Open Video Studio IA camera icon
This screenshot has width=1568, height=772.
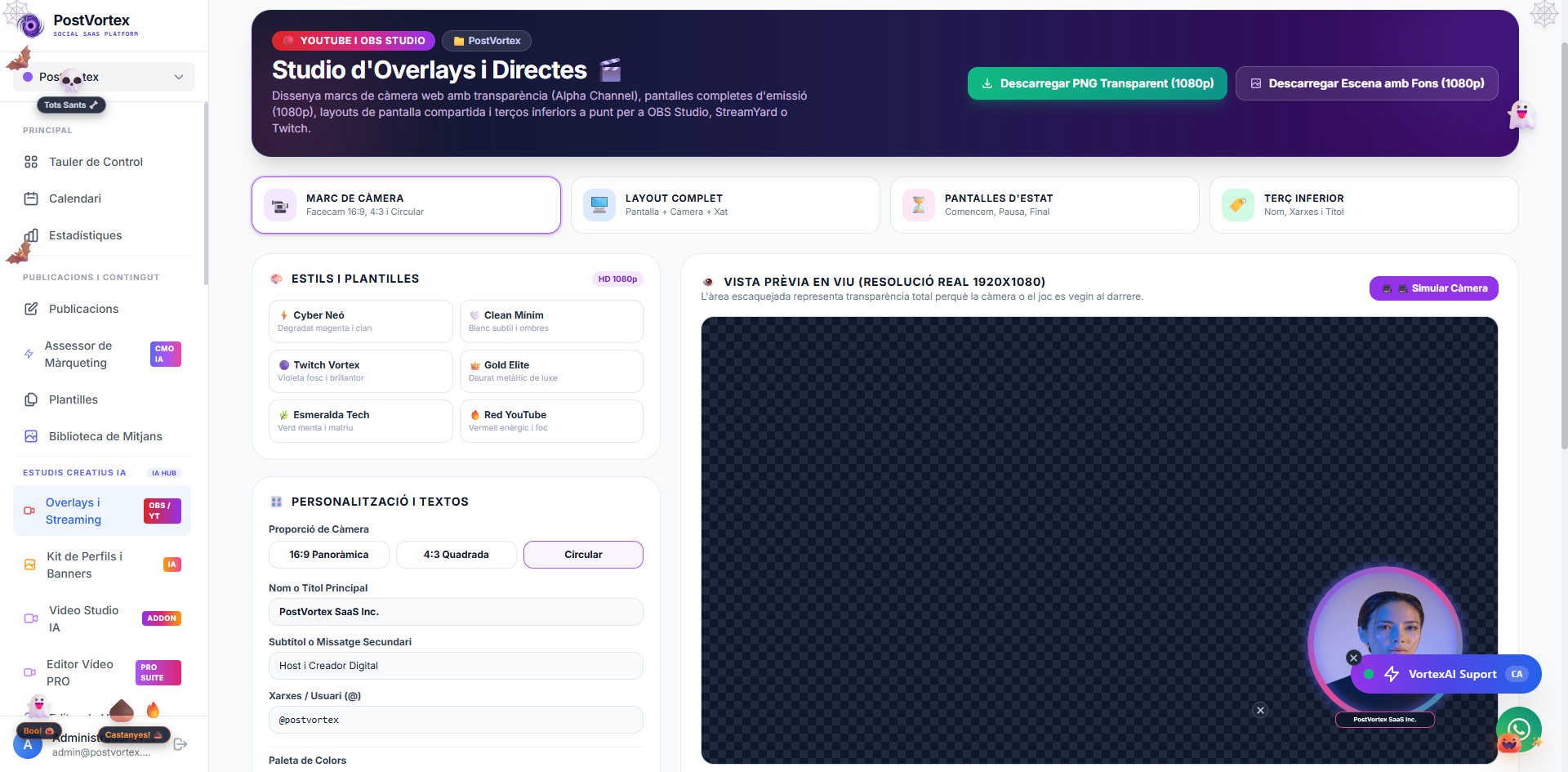[x=31, y=618]
